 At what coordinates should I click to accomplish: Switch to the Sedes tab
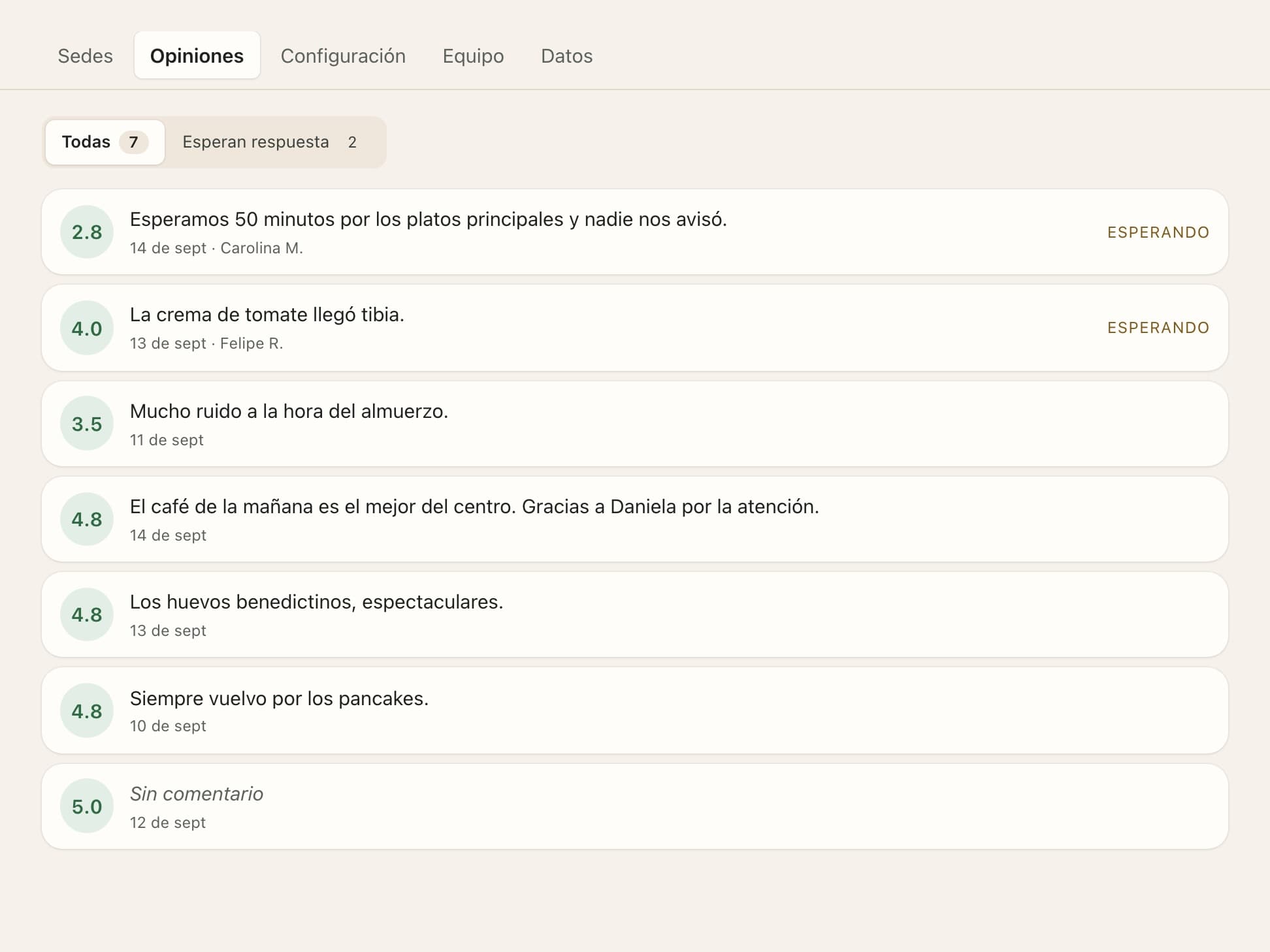coord(85,56)
